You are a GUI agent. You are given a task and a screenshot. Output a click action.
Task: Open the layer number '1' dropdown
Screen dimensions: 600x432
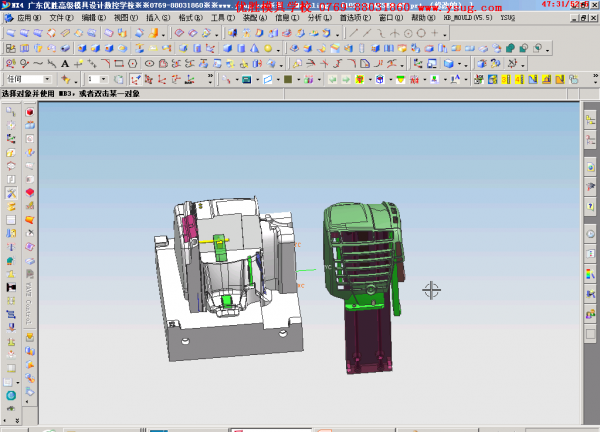[104, 79]
